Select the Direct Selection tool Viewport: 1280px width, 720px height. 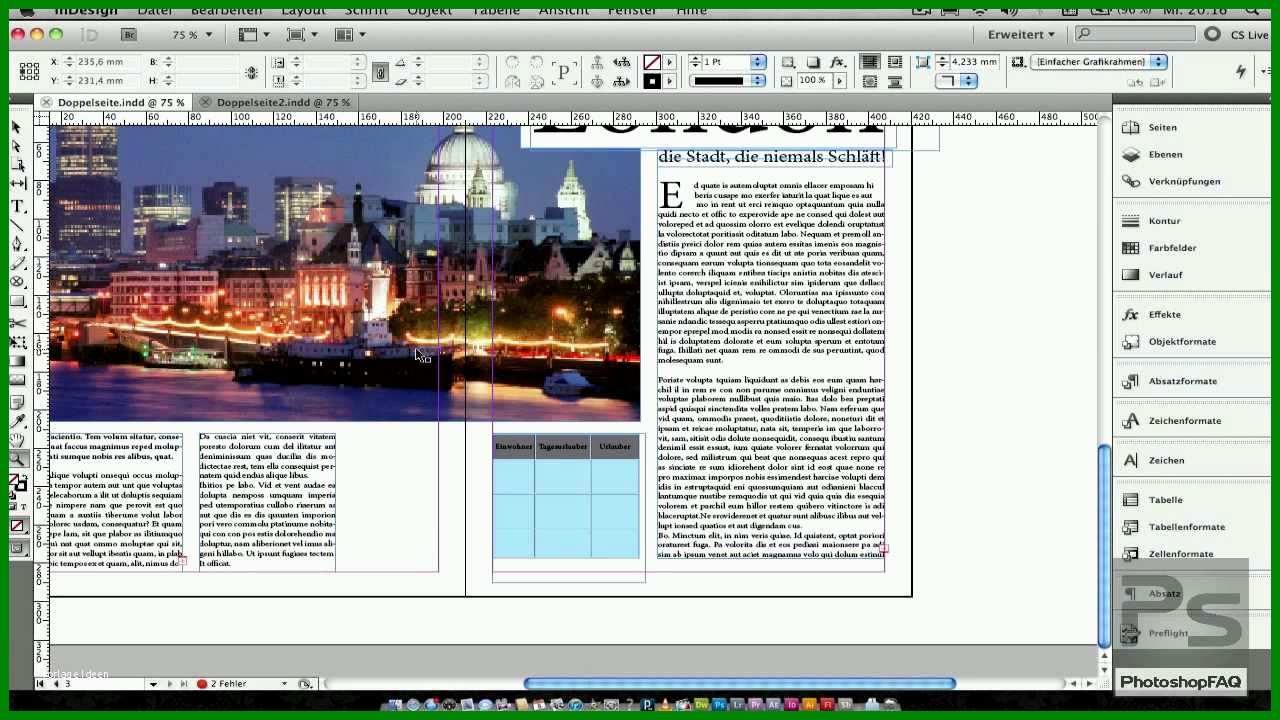pyautogui.click(x=17, y=147)
